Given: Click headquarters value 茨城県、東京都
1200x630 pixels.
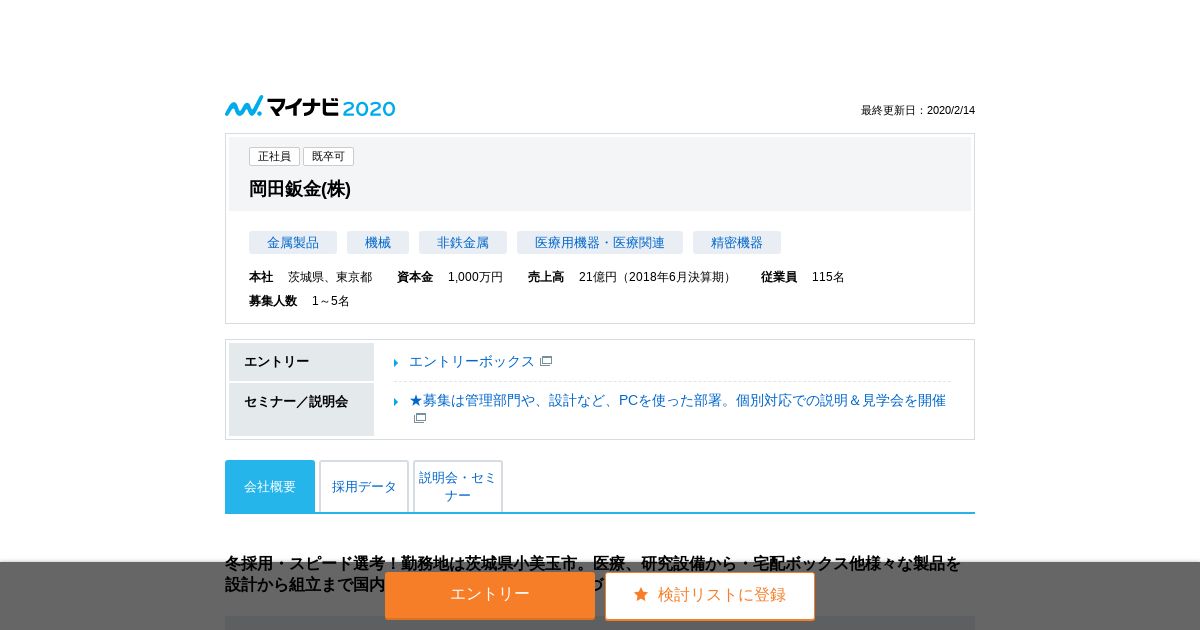Looking at the screenshot, I should [x=330, y=277].
